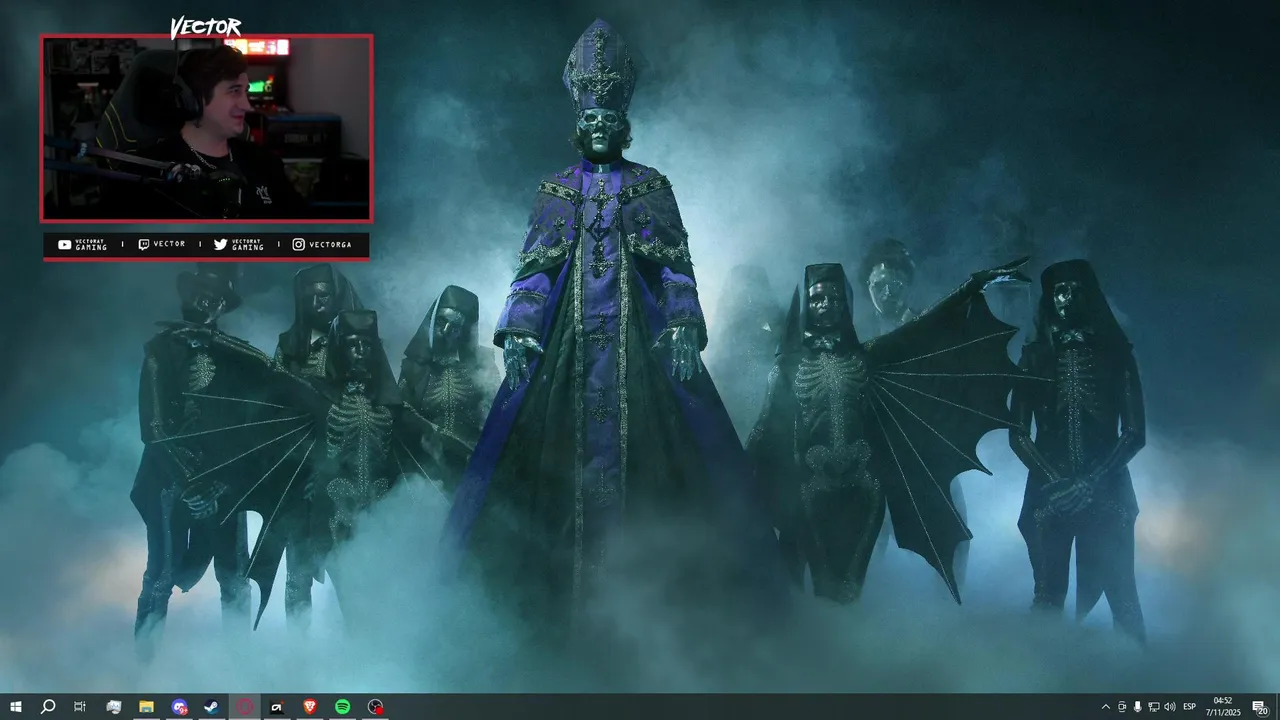Viewport: 1280px width, 720px height.
Task: Open Spotify from the taskbar
Action: pos(342,707)
